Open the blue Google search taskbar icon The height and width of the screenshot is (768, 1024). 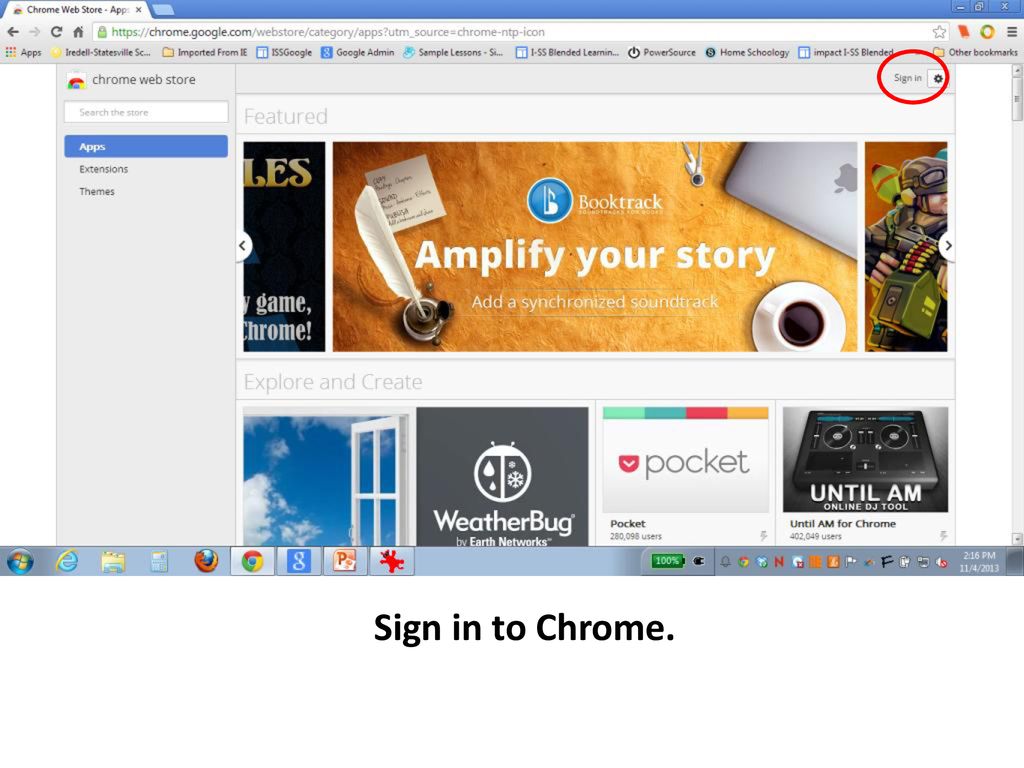pos(298,562)
